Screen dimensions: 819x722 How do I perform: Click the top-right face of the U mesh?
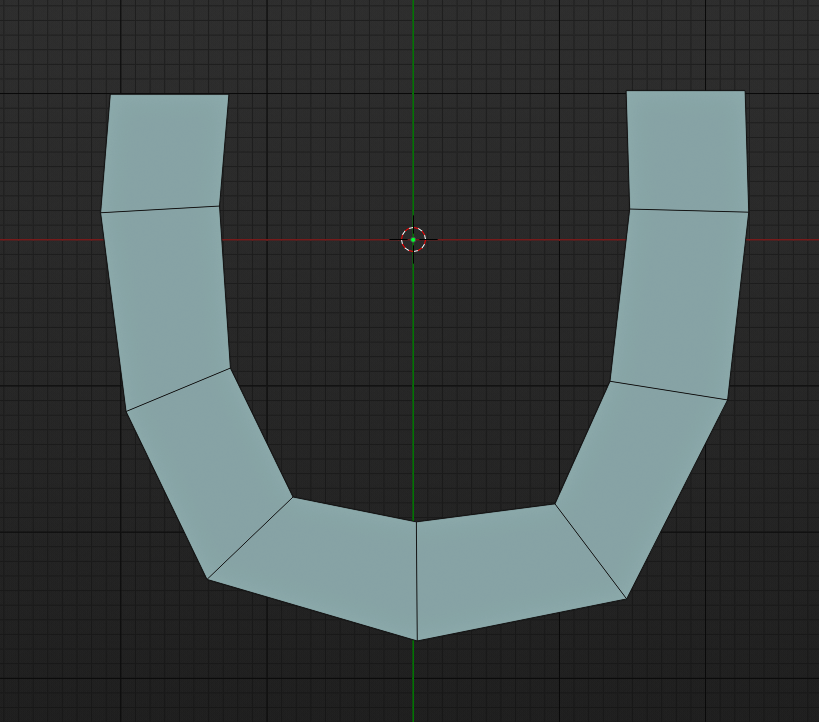pyautogui.click(x=685, y=150)
